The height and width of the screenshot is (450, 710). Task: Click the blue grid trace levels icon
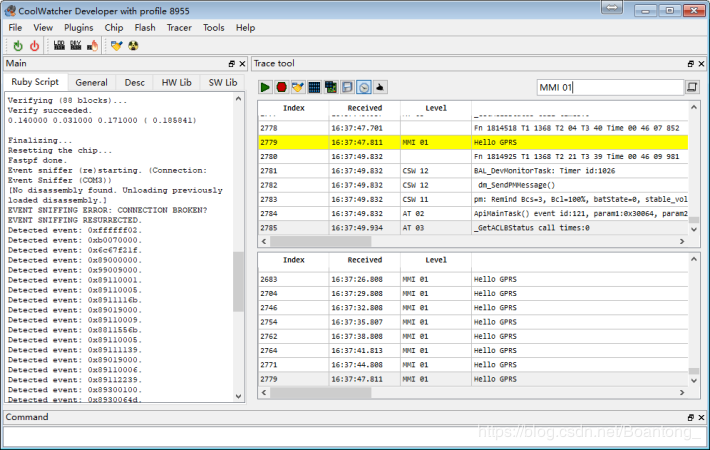(x=314, y=87)
